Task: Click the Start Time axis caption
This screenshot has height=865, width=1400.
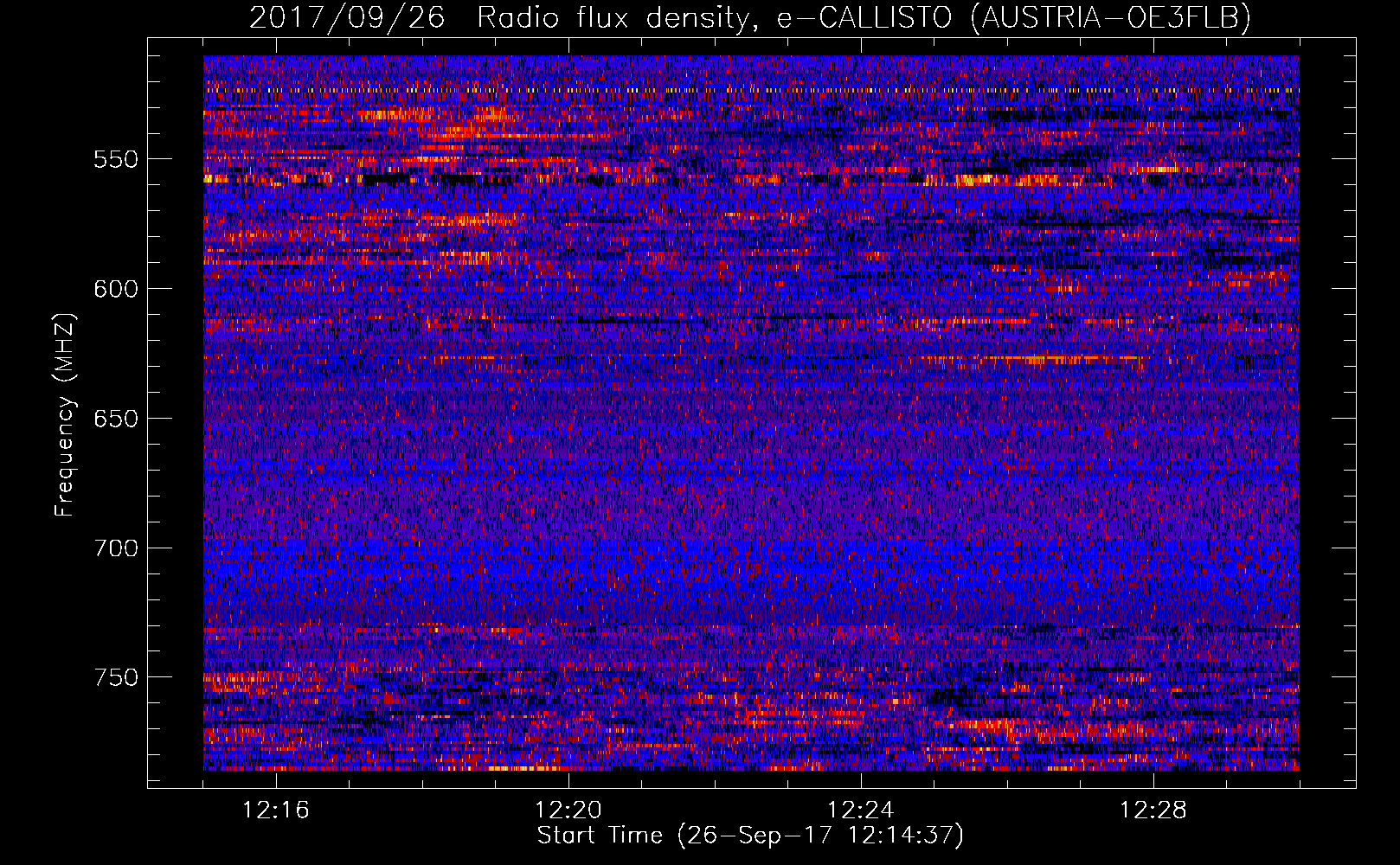Action: (750, 836)
